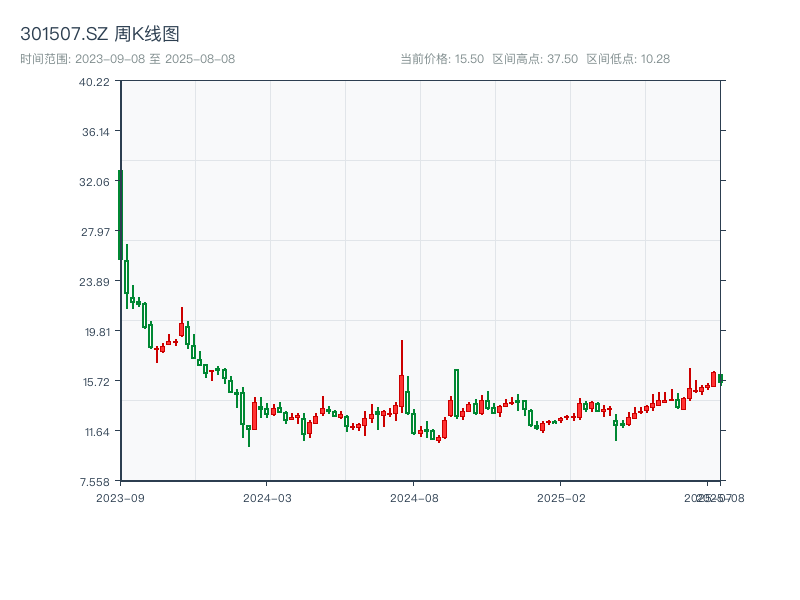Click the 11.64 price axis label
The height and width of the screenshot is (600, 800).
[95, 432]
